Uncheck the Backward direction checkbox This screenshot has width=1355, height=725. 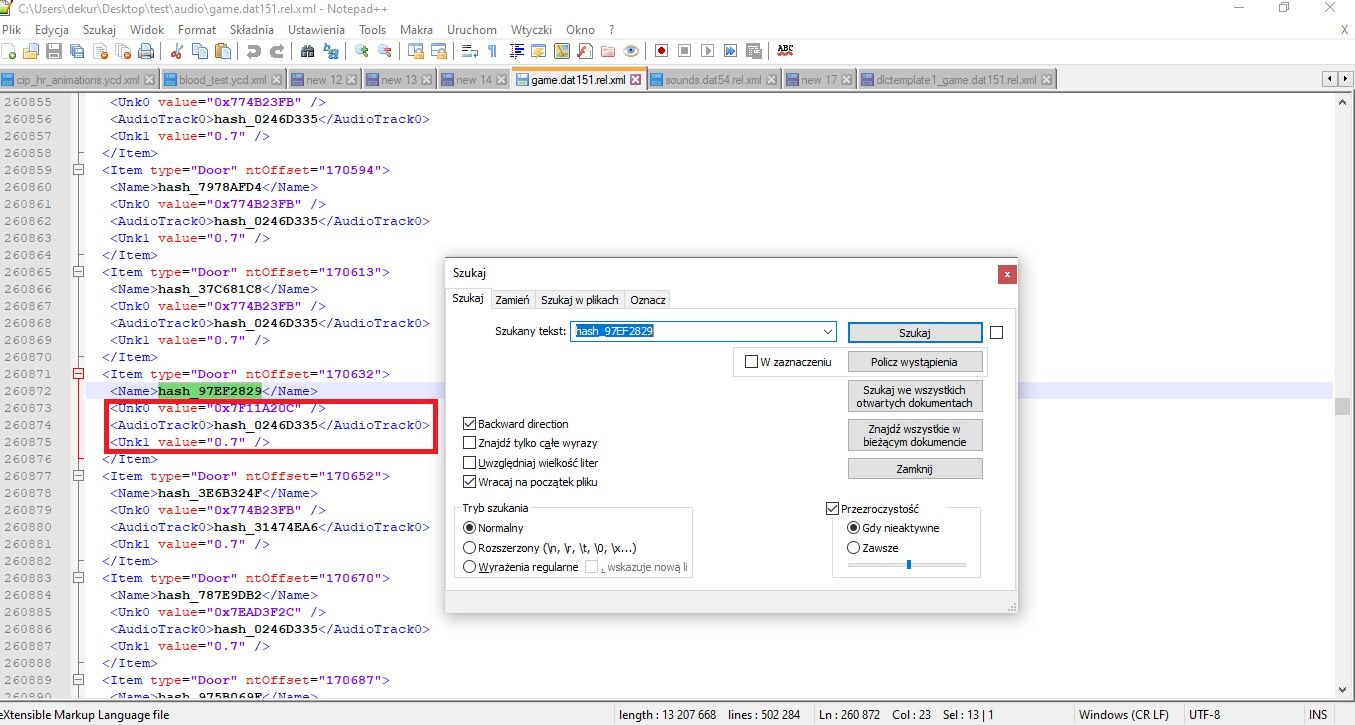470,424
